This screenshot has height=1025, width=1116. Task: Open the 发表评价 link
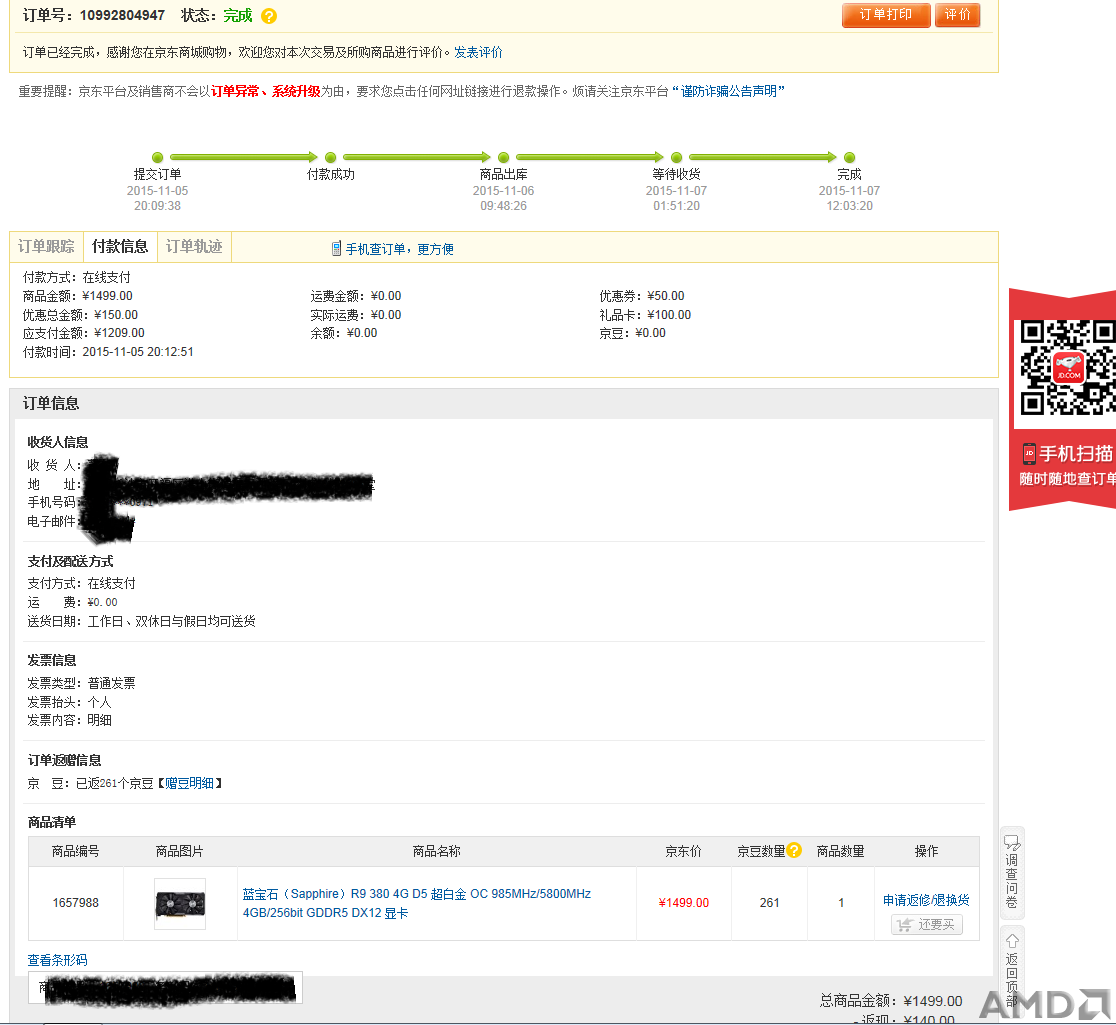tap(478, 52)
